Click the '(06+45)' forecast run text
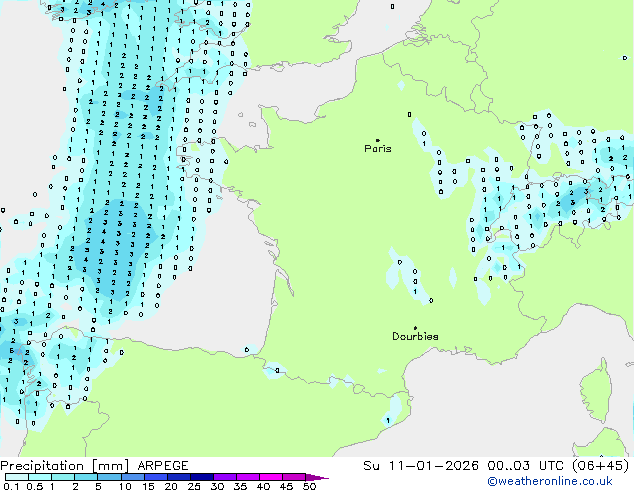Screen dimensions: 634x490 tap(600, 466)
